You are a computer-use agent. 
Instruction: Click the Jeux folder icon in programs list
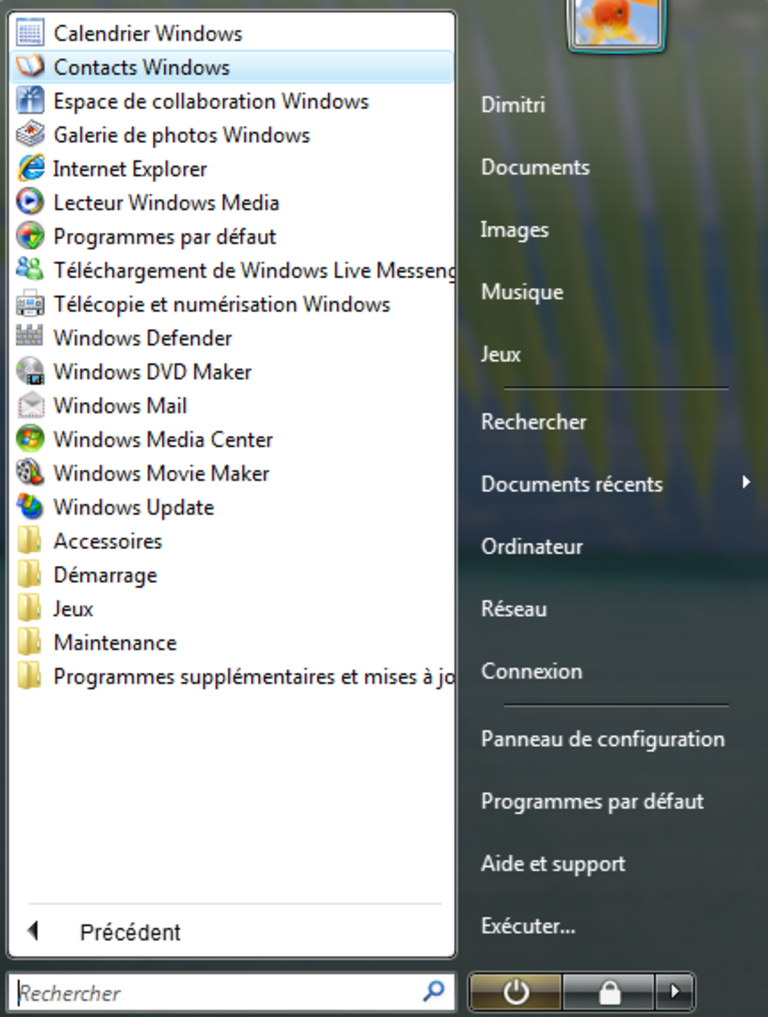tap(30, 608)
